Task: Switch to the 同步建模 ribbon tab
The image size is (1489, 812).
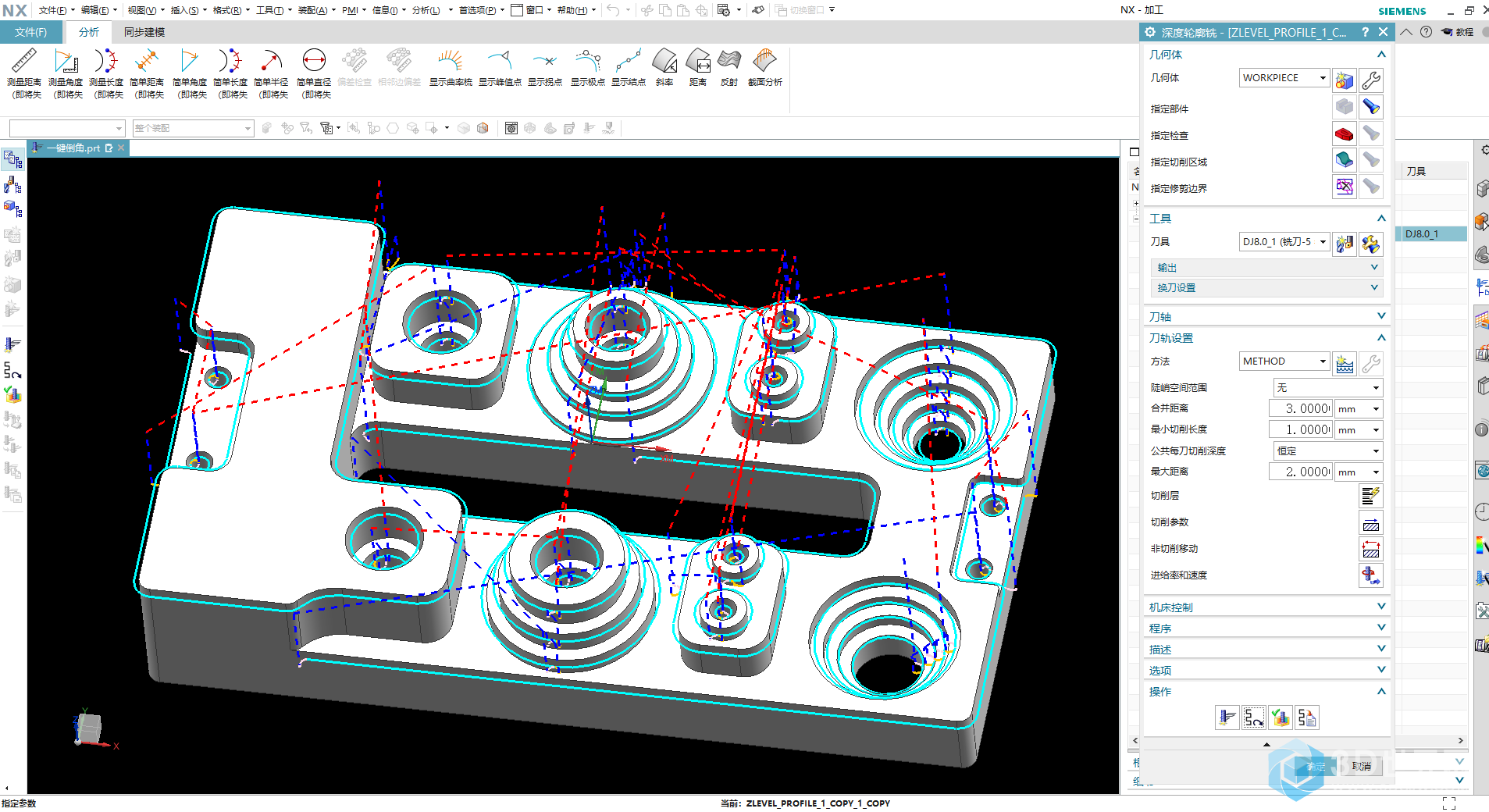Action: pyautogui.click(x=144, y=32)
